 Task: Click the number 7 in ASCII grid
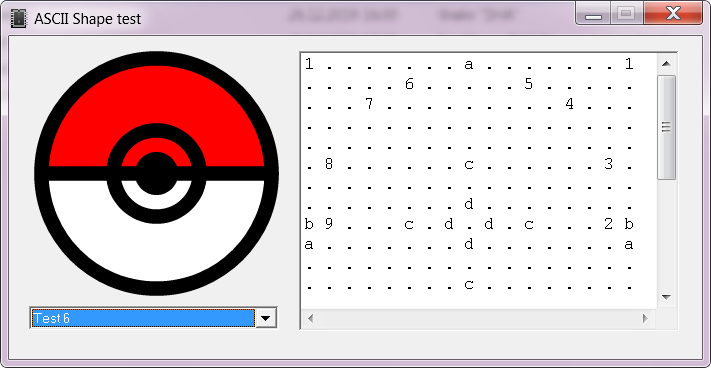(x=369, y=104)
